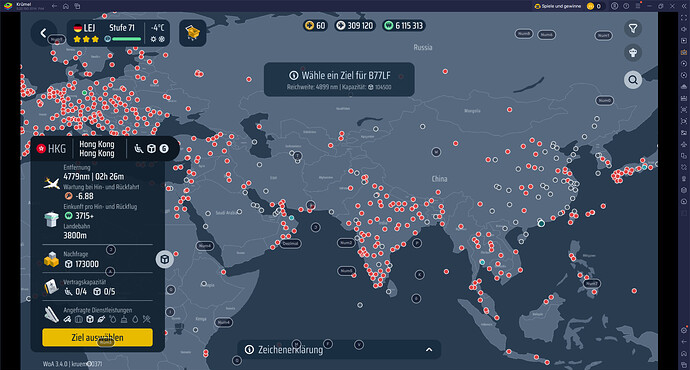Viewport: 690px width, 370px height.
Task: Click the weather icons under -4°C
Action: pos(158,39)
